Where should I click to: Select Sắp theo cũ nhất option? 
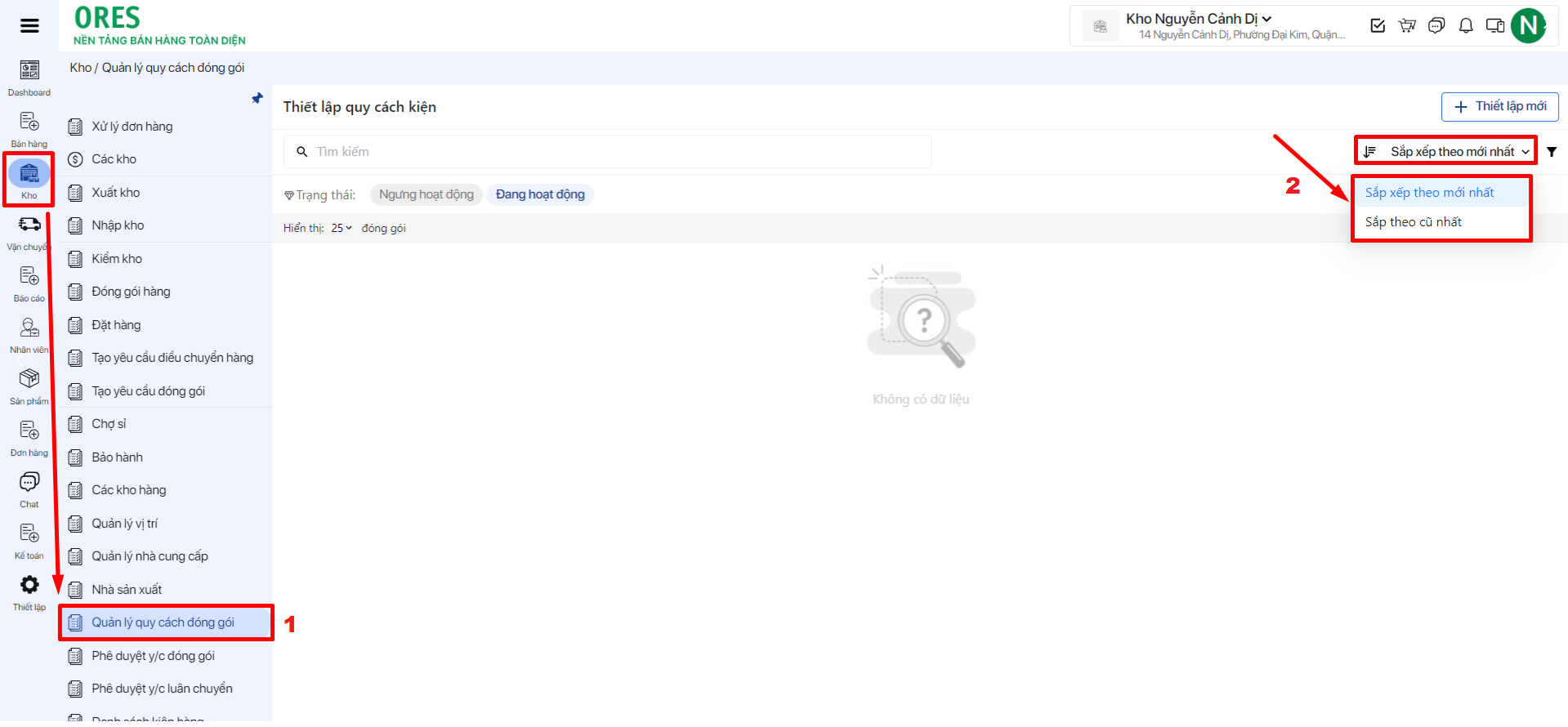point(1413,222)
